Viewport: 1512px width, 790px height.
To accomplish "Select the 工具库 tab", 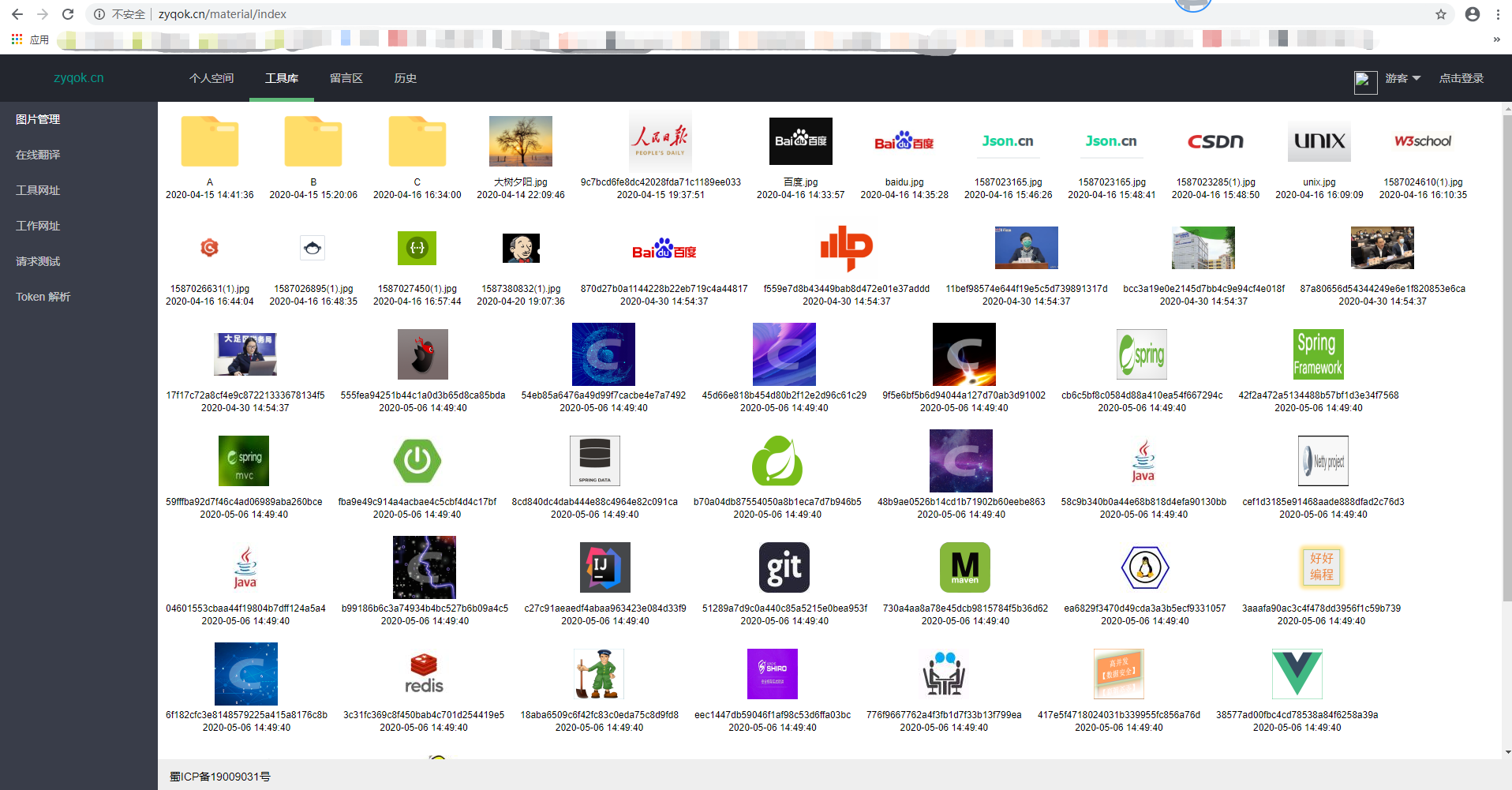I will pyautogui.click(x=282, y=78).
